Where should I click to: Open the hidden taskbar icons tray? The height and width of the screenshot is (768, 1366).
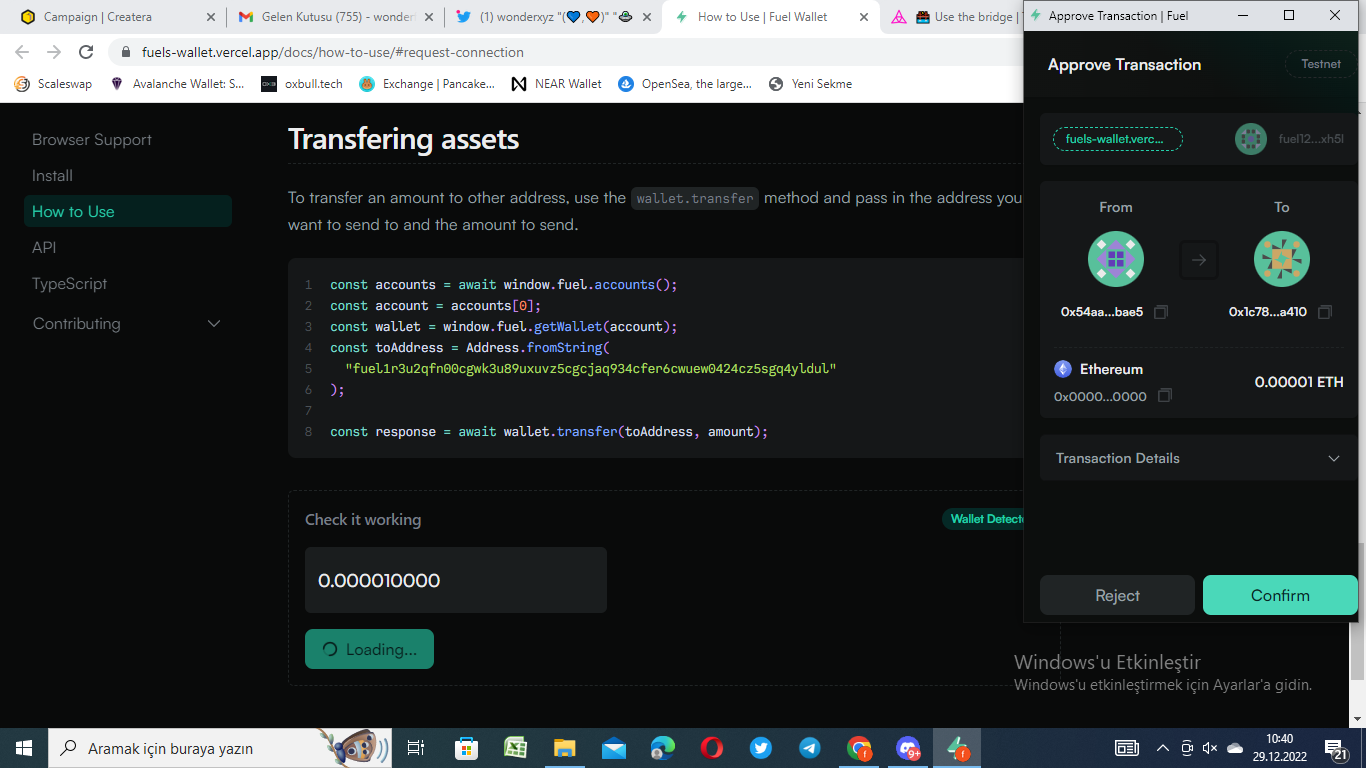coord(1162,747)
